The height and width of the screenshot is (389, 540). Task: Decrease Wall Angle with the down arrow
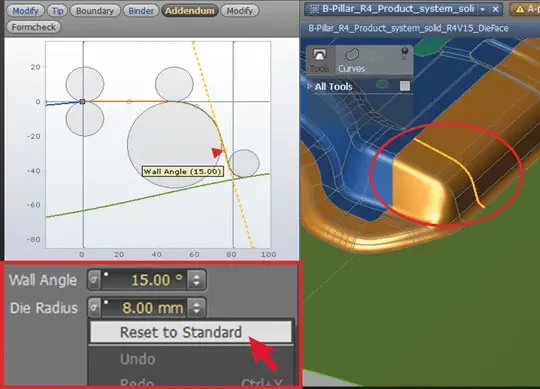[197, 284]
